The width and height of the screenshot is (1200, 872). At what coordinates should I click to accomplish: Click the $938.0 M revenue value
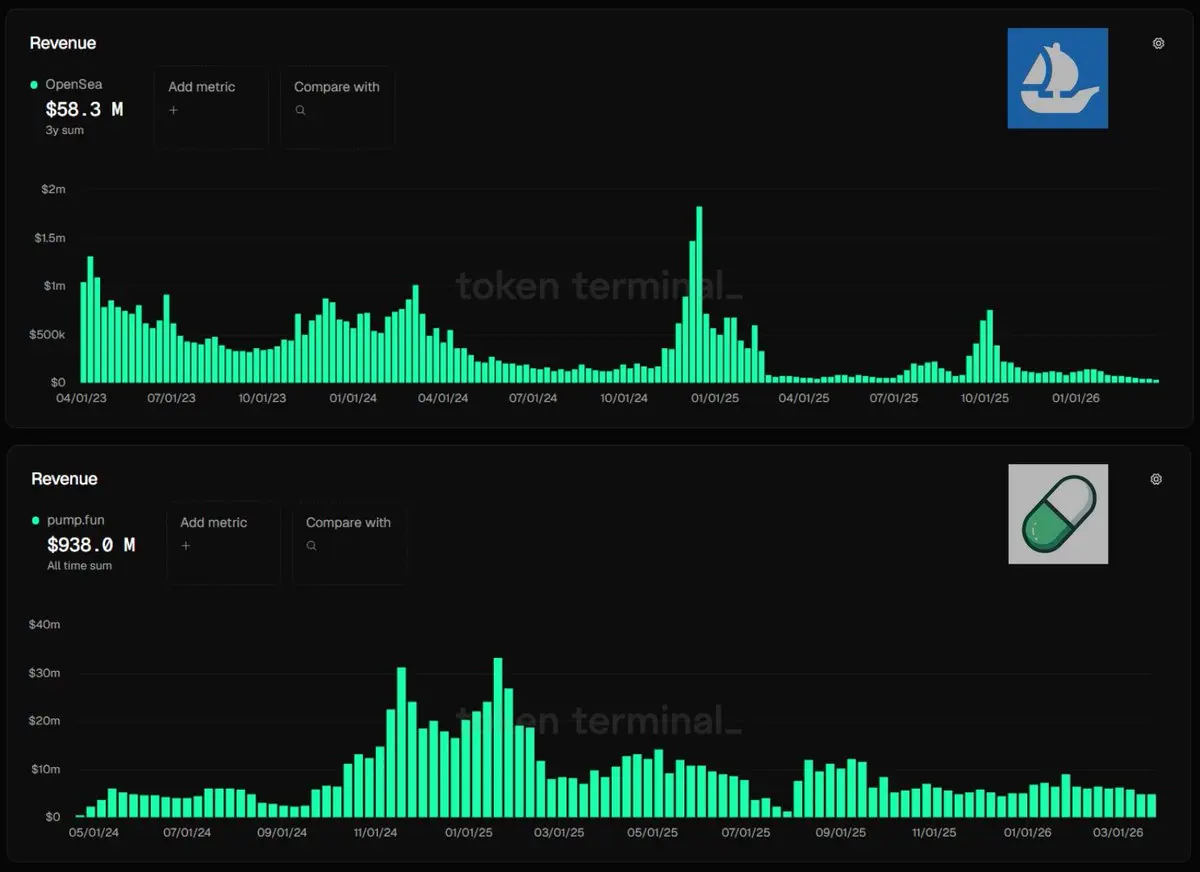click(91, 545)
